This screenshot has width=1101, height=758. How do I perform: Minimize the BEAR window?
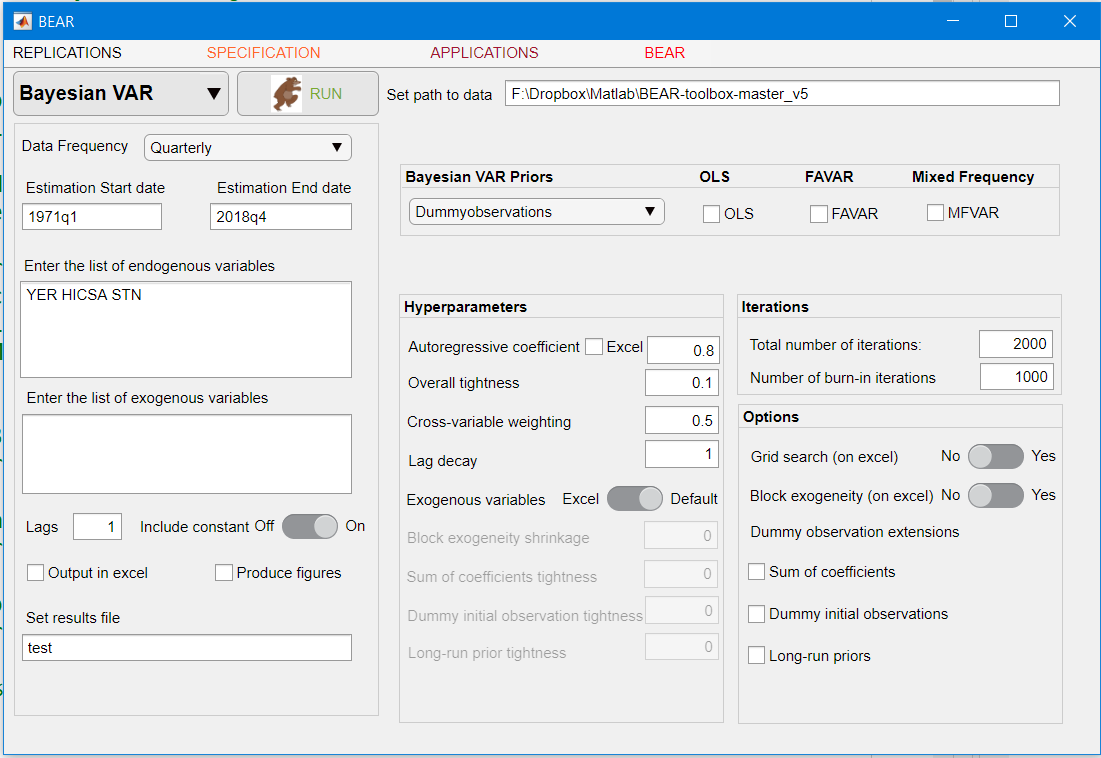point(953,21)
